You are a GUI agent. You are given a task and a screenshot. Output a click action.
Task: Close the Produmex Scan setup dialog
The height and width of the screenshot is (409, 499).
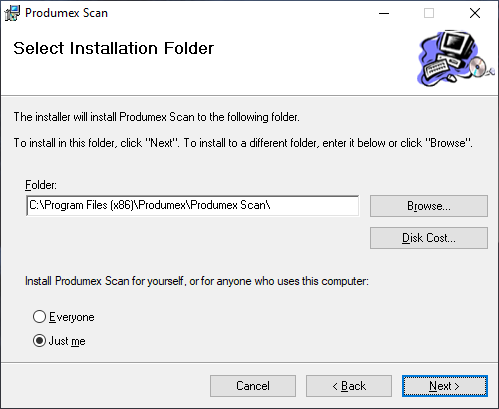(x=475, y=13)
